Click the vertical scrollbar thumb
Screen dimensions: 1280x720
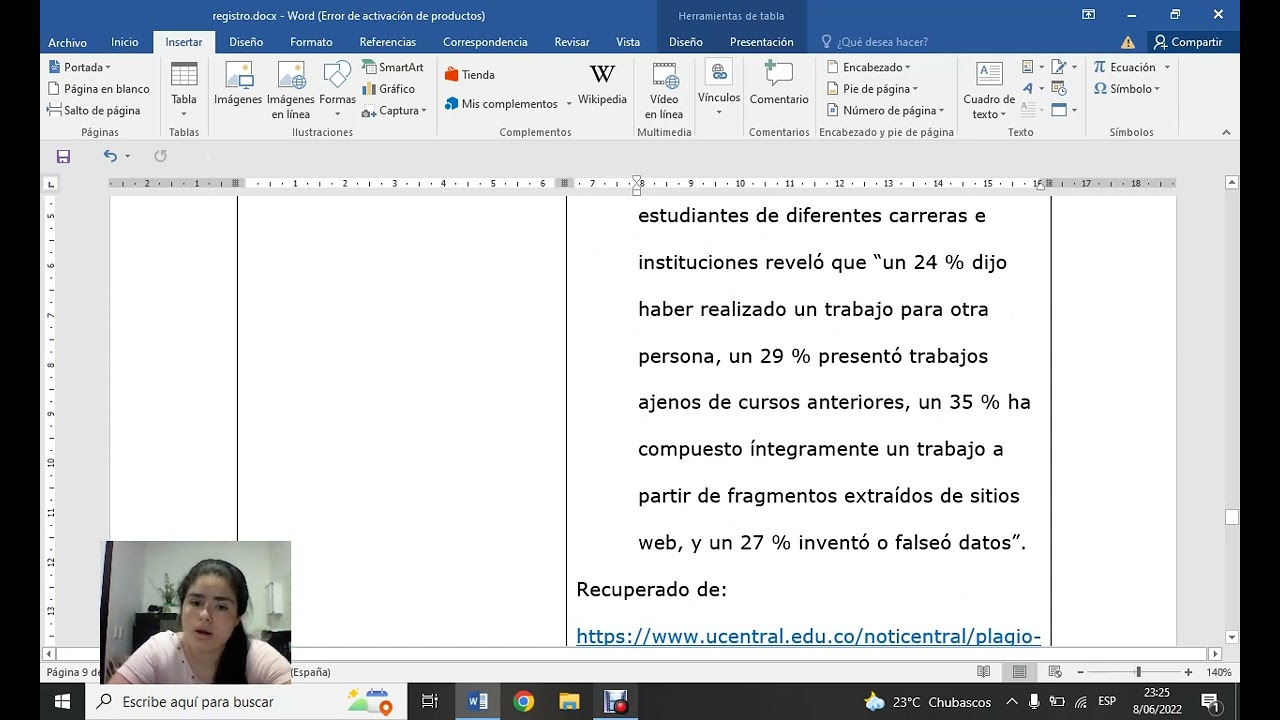pos(1232,517)
